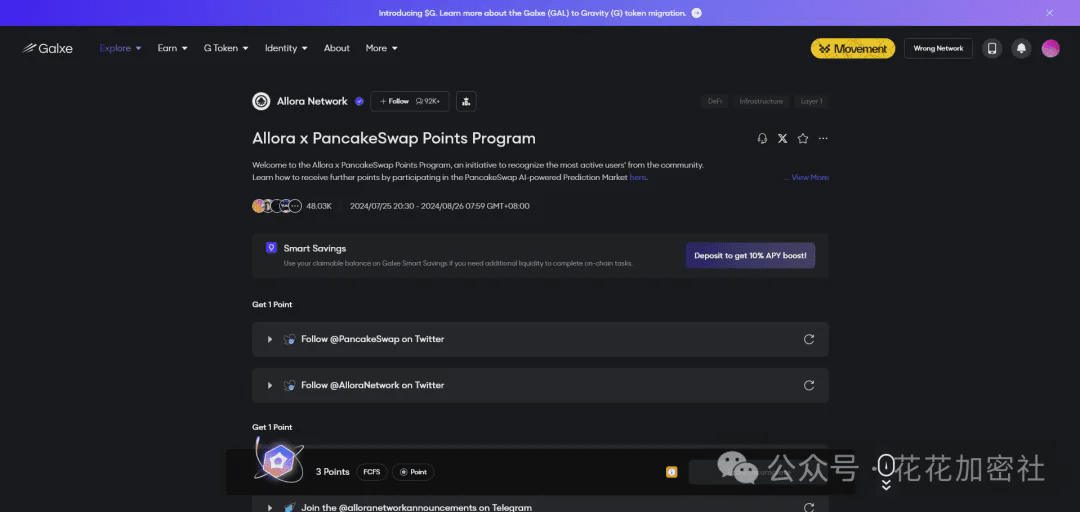
Task: Click the participant avatars group
Action: coord(277,206)
